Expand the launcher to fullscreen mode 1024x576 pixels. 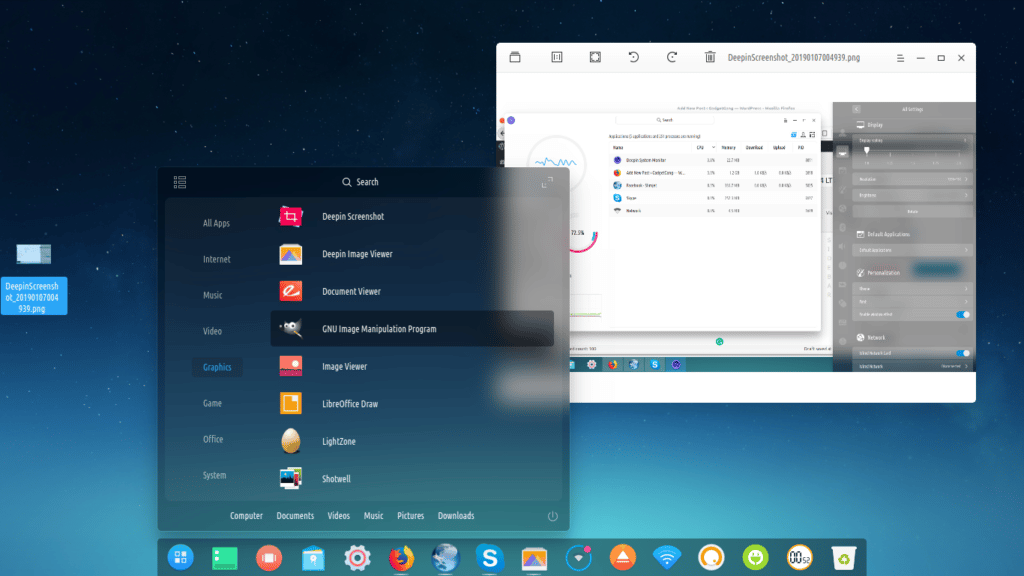(x=548, y=183)
